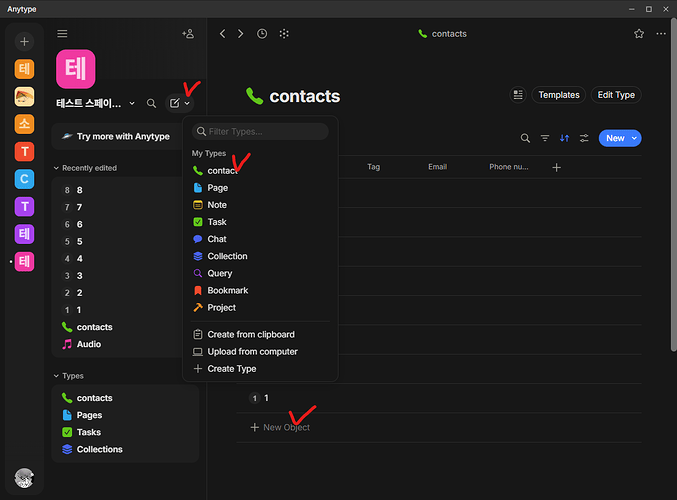Open the Collections type in sidebar
This screenshot has height=500, width=677.
(125, 449)
